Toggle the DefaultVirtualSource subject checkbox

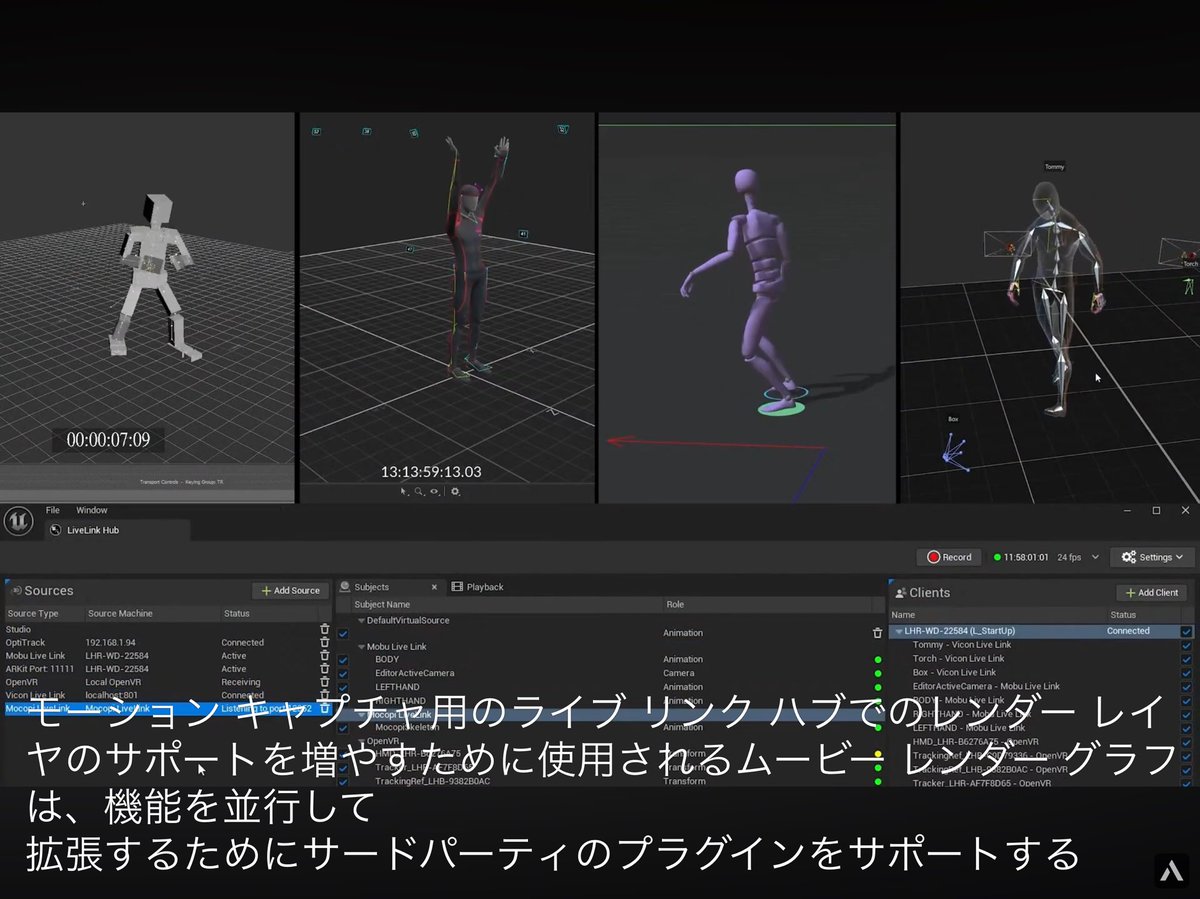click(343, 633)
